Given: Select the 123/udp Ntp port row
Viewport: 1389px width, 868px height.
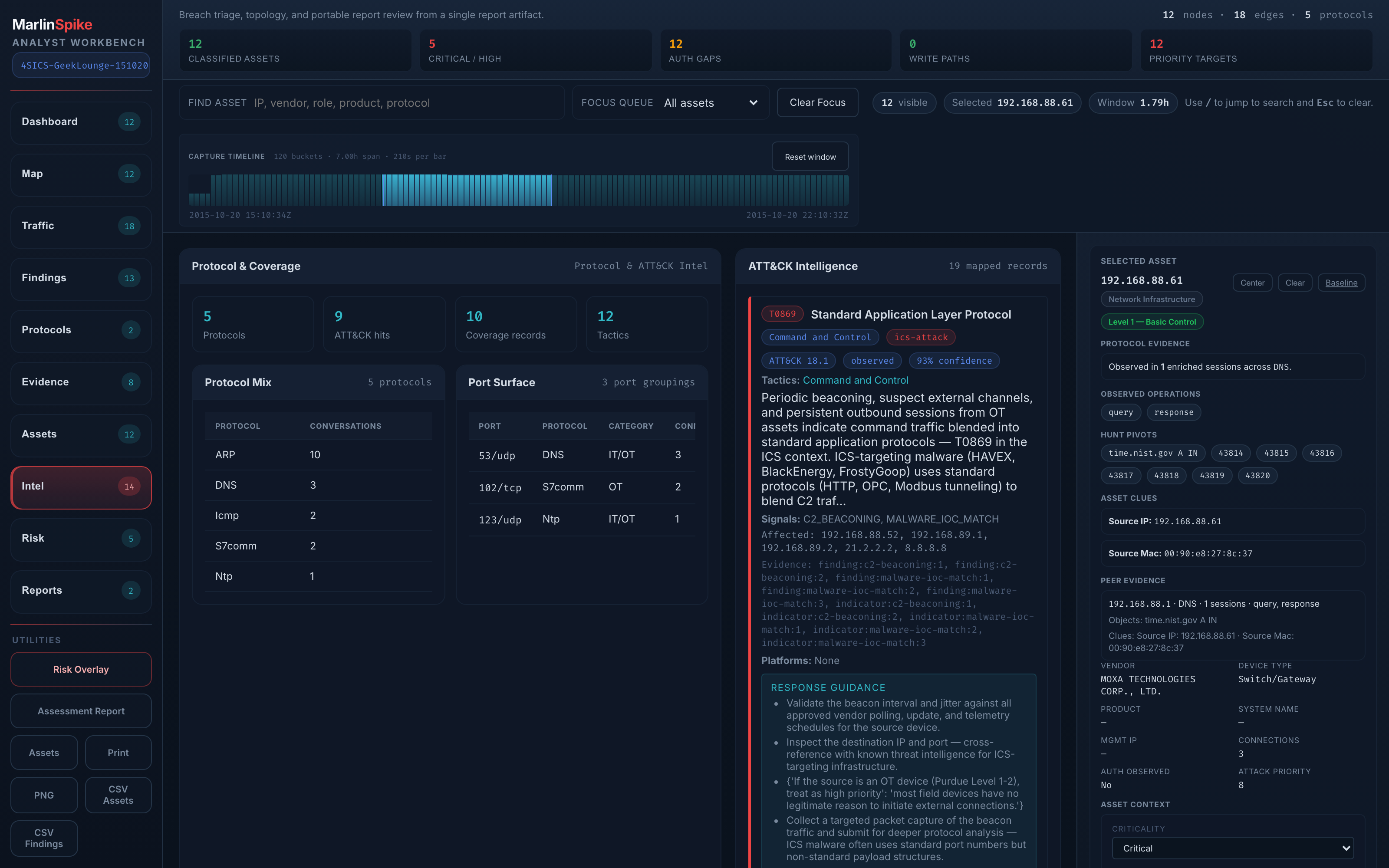Looking at the screenshot, I should coord(582,519).
